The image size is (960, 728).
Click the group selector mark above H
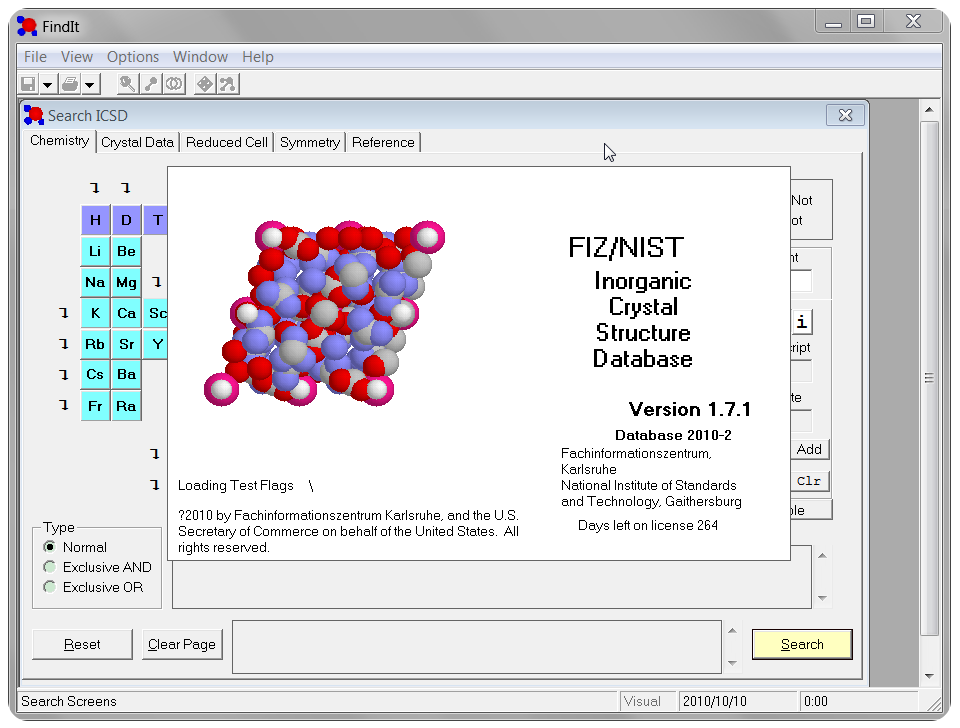click(x=95, y=187)
